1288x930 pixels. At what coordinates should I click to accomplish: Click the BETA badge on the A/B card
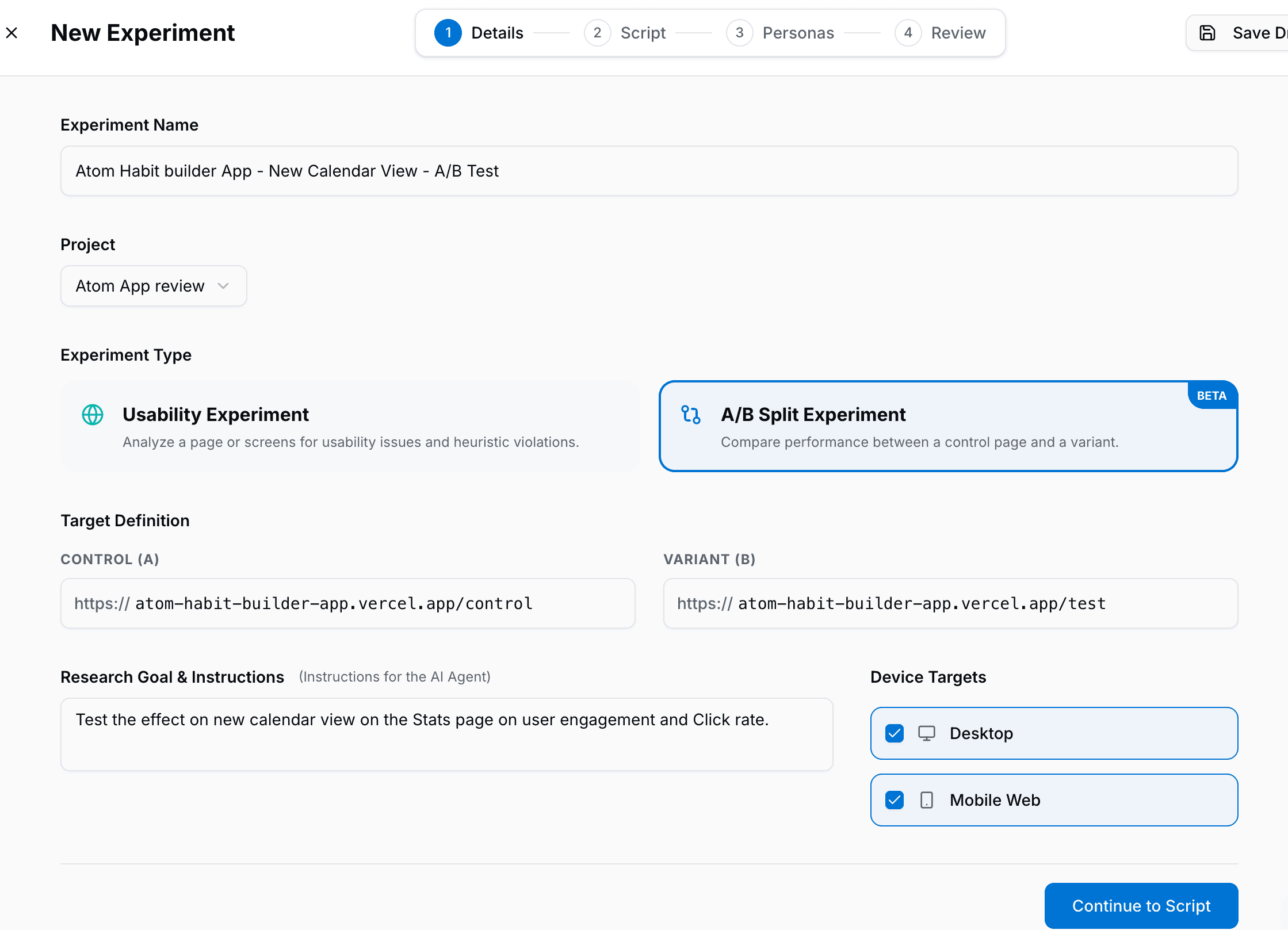click(1212, 395)
